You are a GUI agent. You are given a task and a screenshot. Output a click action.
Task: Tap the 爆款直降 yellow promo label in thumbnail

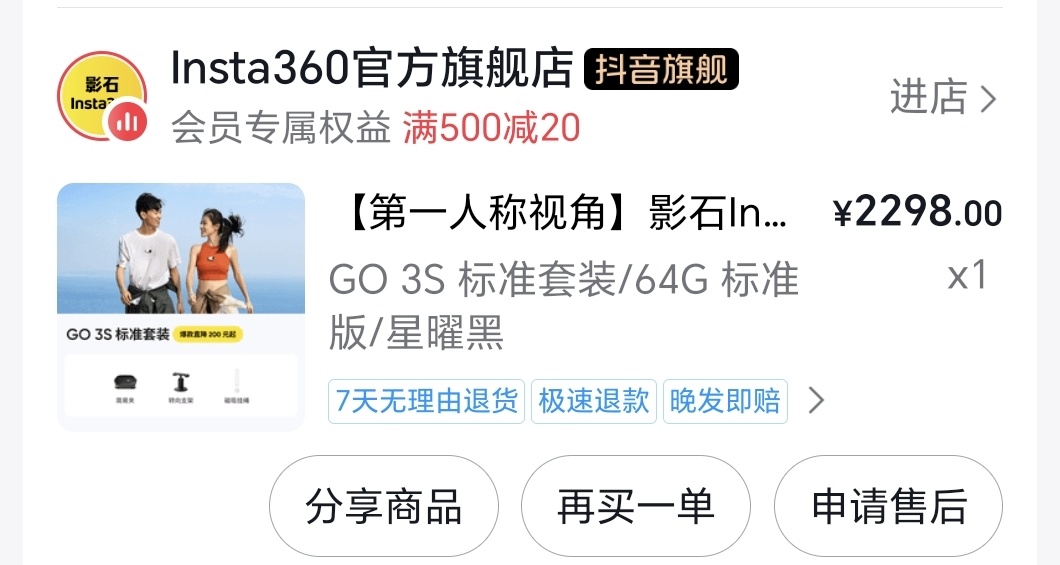208,334
